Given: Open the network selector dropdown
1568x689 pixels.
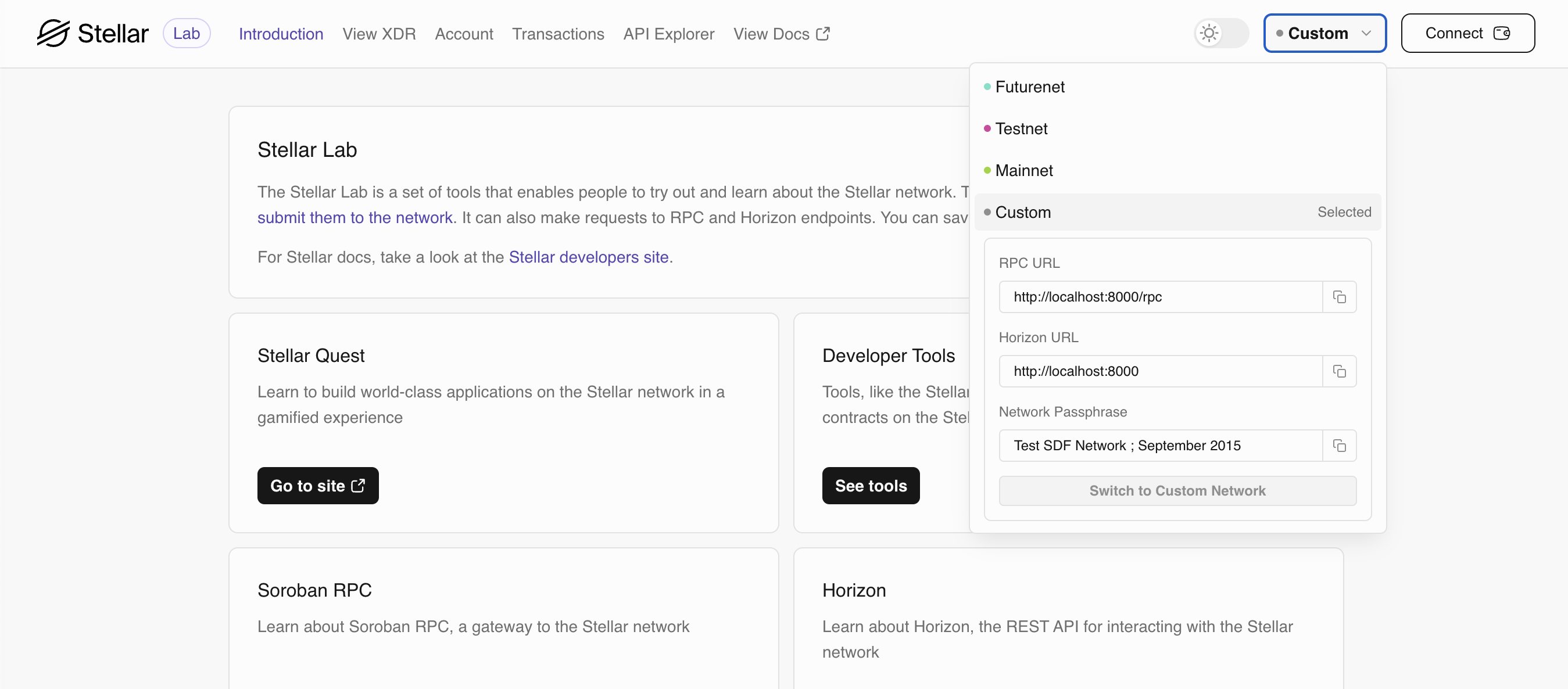Looking at the screenshot, I should (x=1324, y=33).
